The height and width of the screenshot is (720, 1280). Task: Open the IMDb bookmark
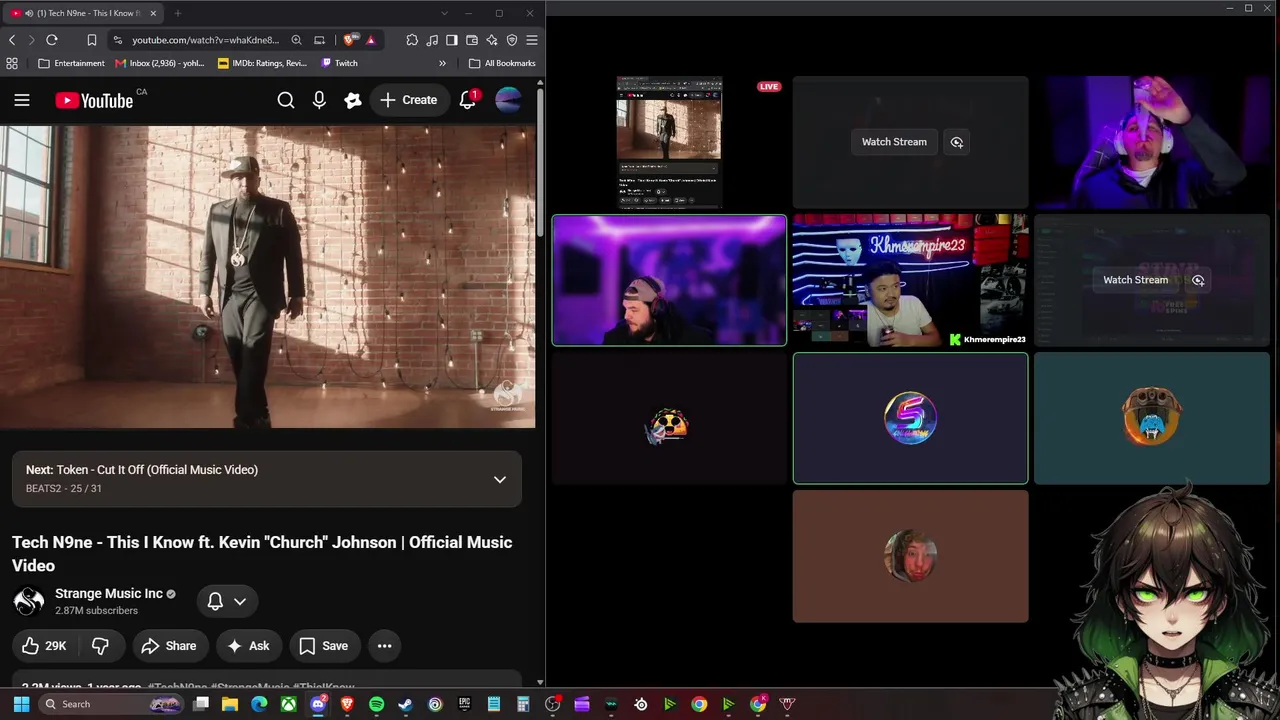(x=262, y=63)
